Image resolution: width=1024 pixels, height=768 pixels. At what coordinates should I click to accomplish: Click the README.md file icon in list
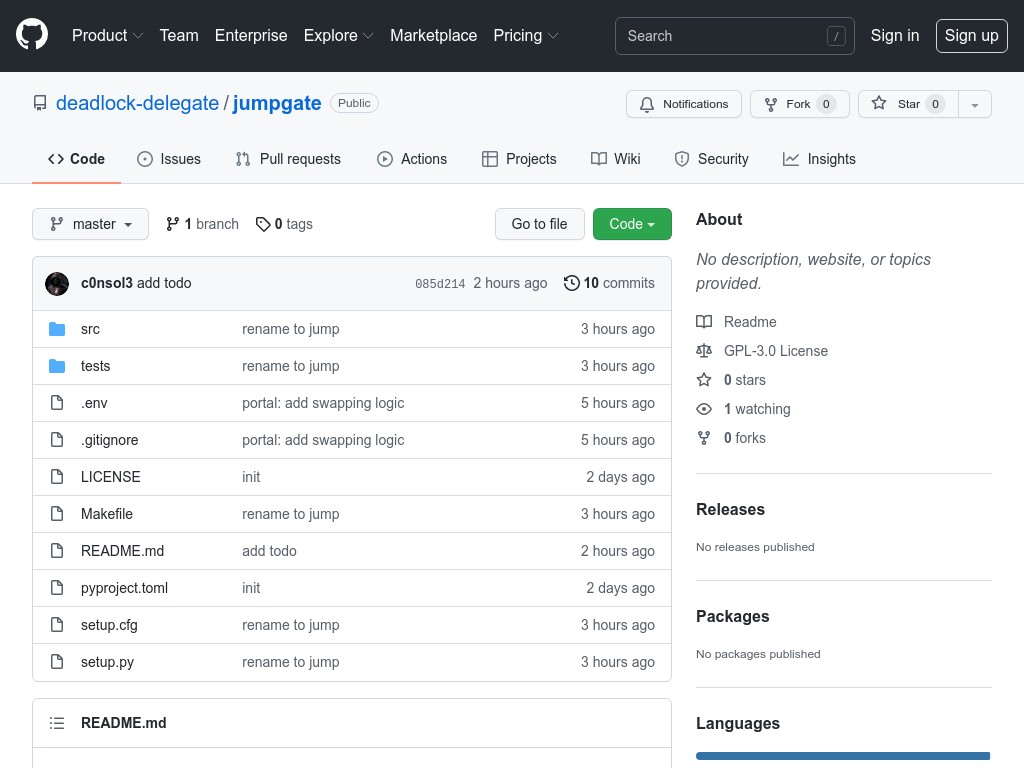(57, 551)
